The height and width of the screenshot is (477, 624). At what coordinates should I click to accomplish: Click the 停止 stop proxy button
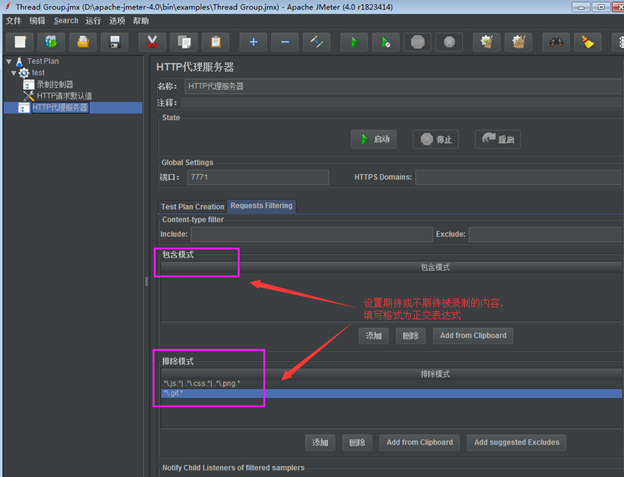click(x=436, y=139)
